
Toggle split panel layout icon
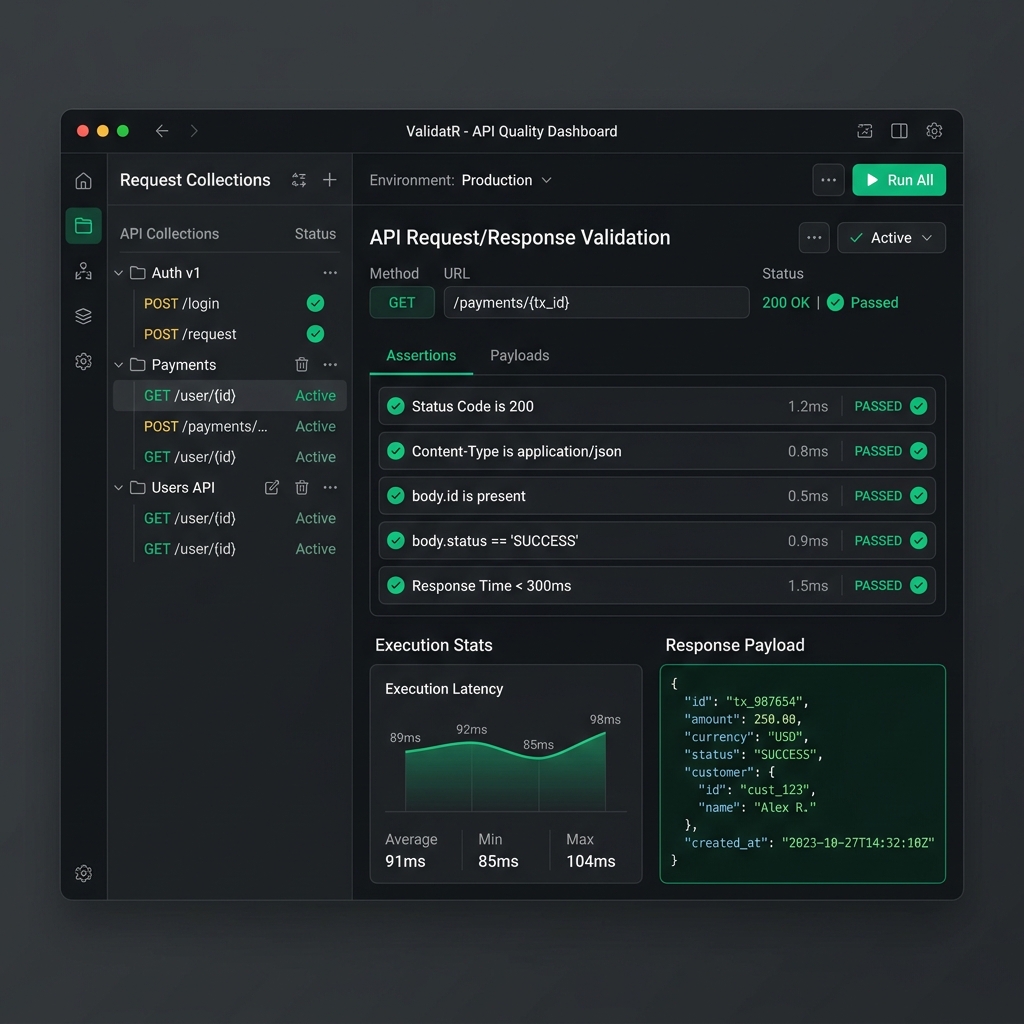899,131
